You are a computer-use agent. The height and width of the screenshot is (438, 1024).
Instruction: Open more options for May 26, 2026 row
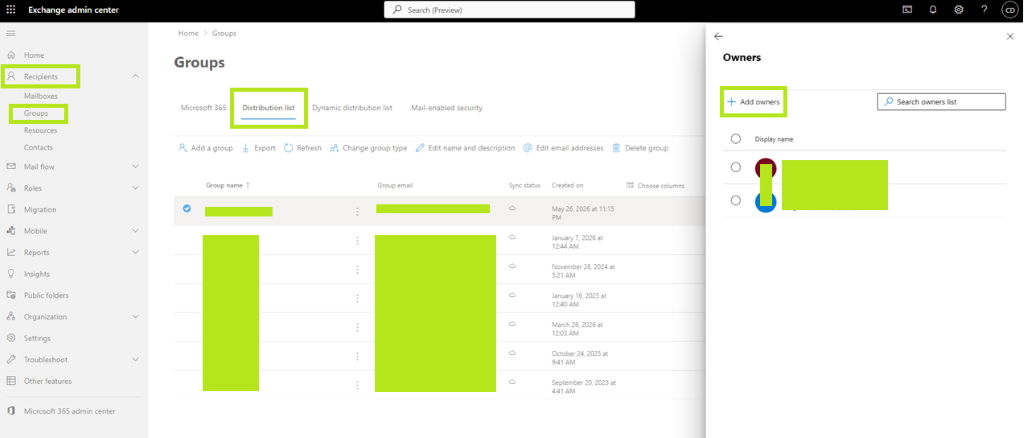[357, 211]
